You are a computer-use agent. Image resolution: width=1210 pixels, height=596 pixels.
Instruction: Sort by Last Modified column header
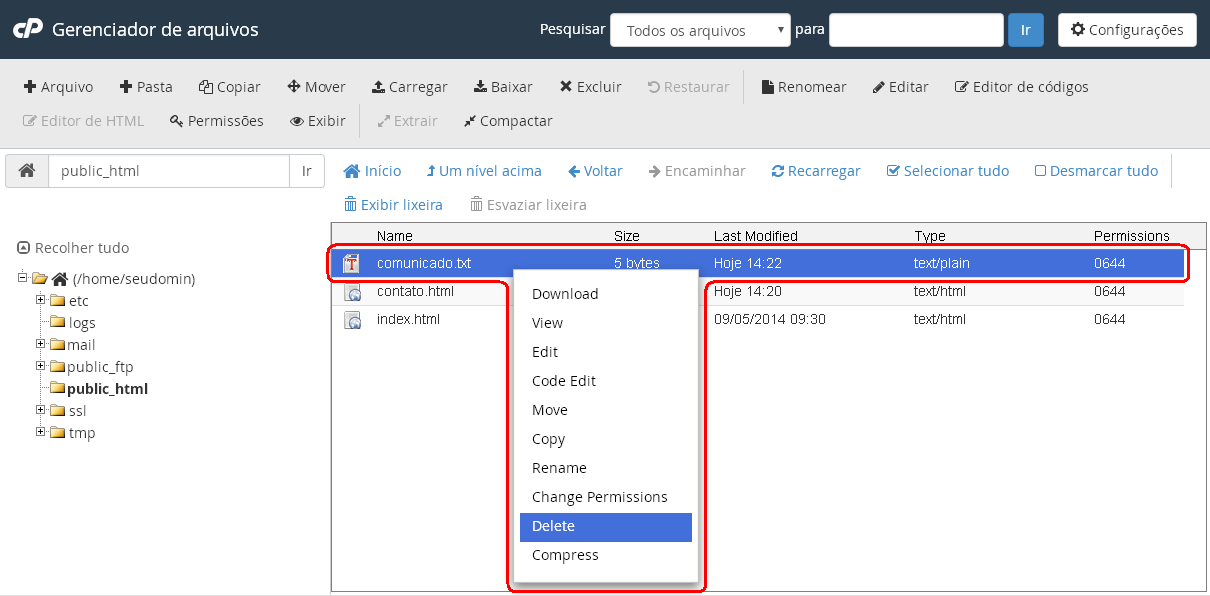756,236
